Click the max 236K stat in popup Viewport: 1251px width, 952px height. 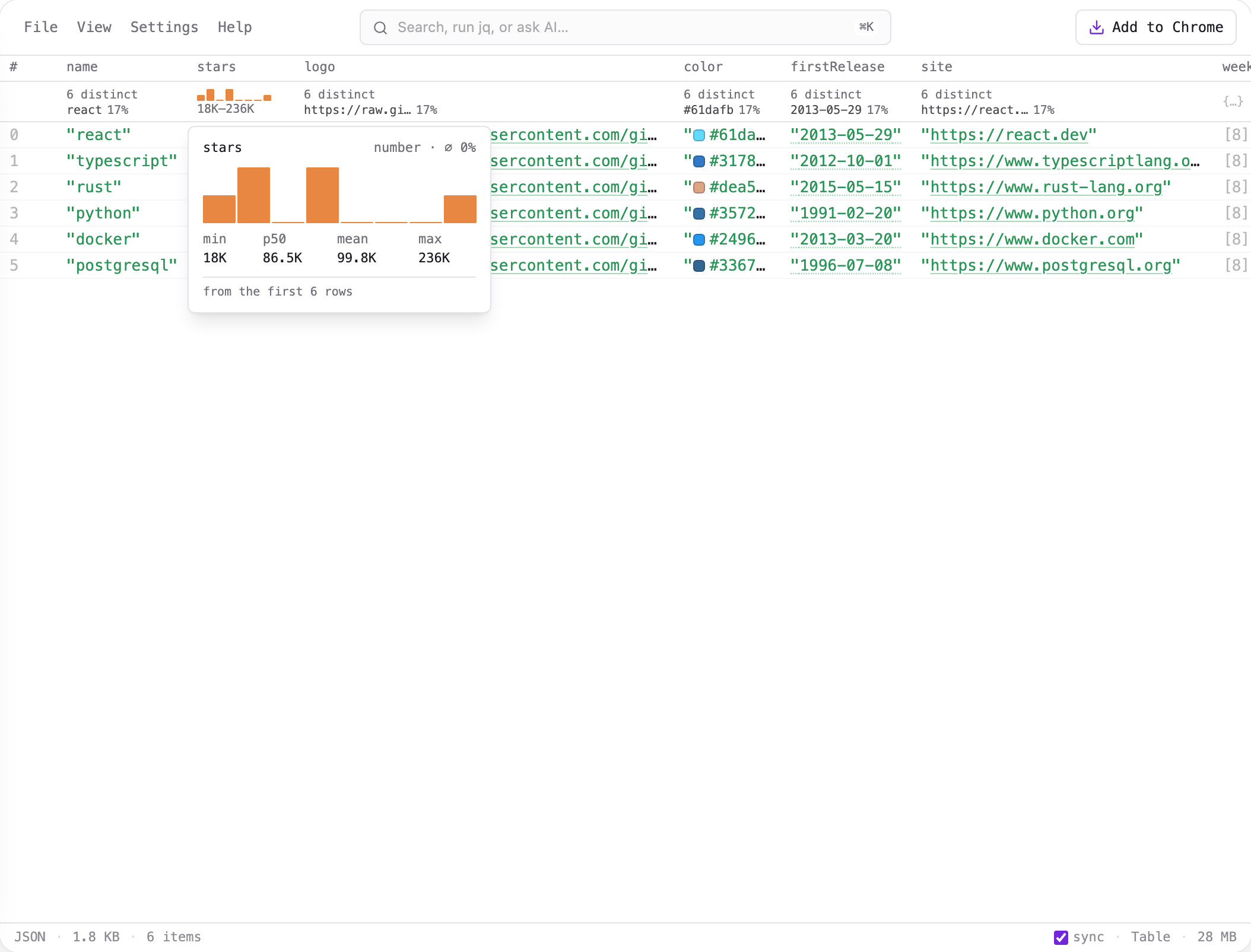click(434, 249)
